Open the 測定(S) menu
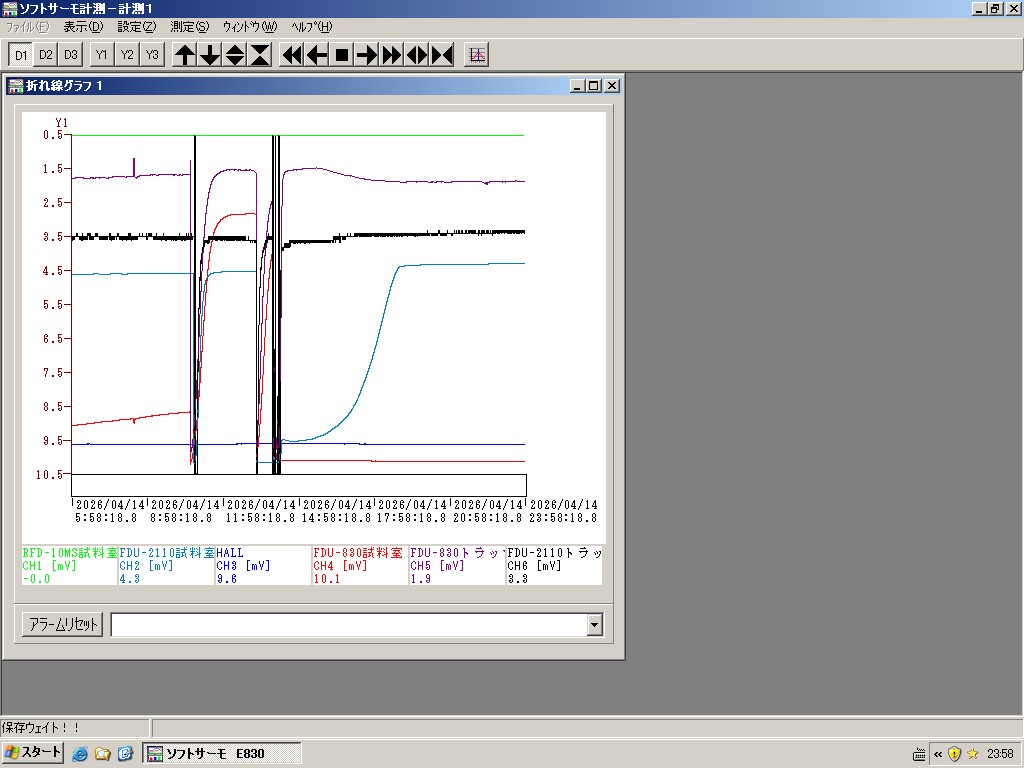This screenshot has width=1024, height=768. (189, 26)
